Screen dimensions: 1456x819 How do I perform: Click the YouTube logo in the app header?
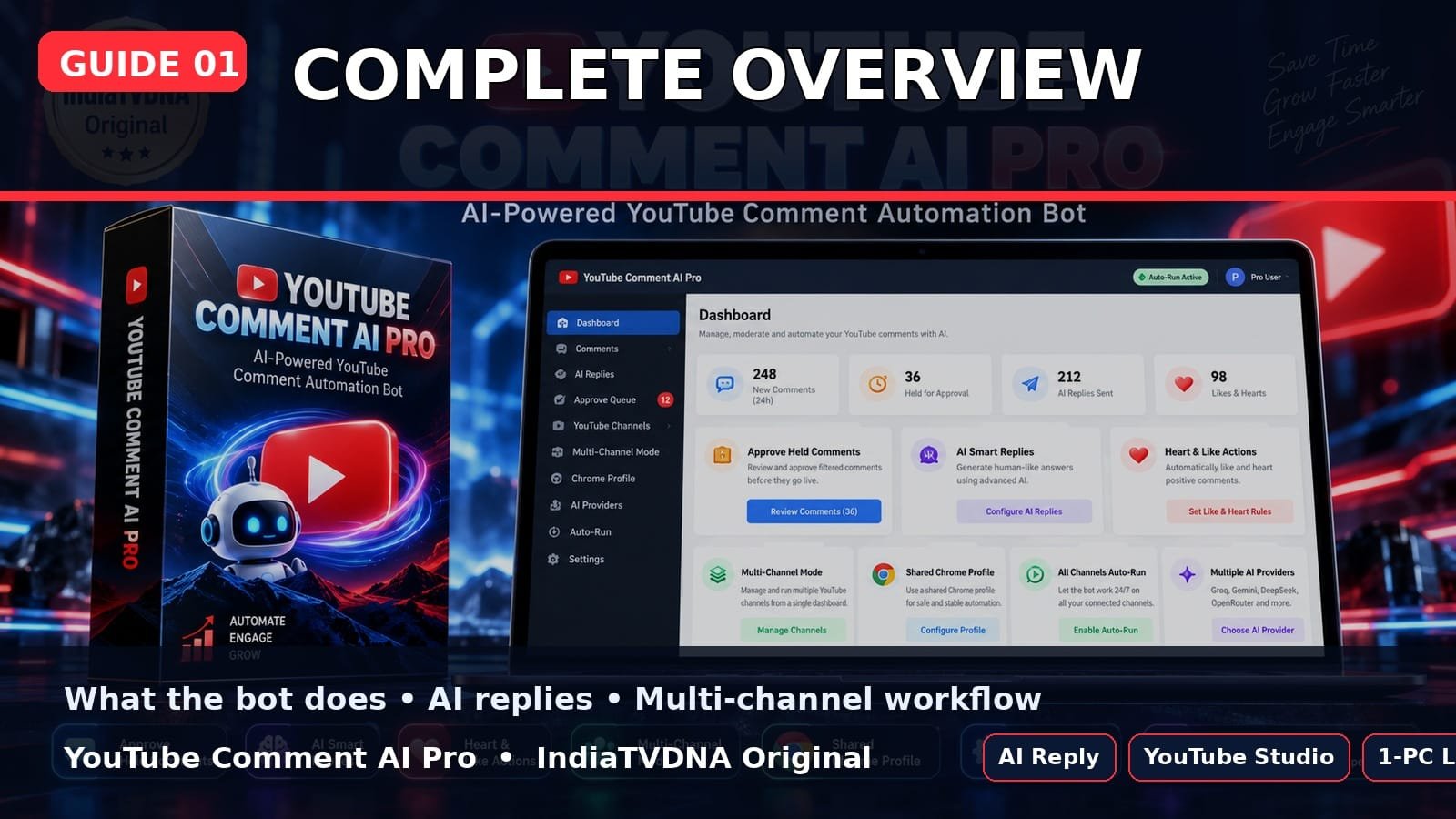(568, 278)
